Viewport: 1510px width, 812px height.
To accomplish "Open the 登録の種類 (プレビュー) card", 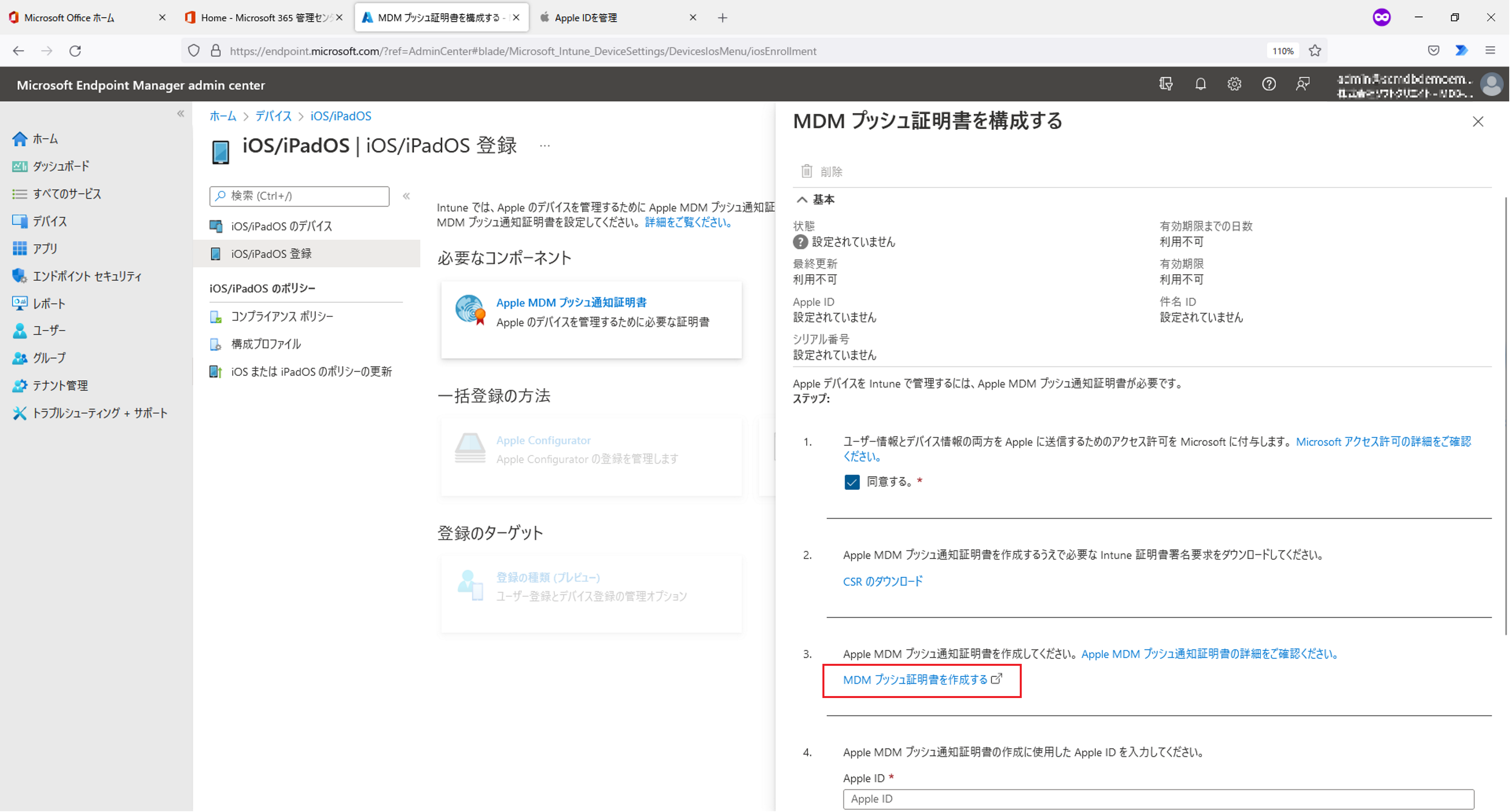I will [x=591, y=594].
